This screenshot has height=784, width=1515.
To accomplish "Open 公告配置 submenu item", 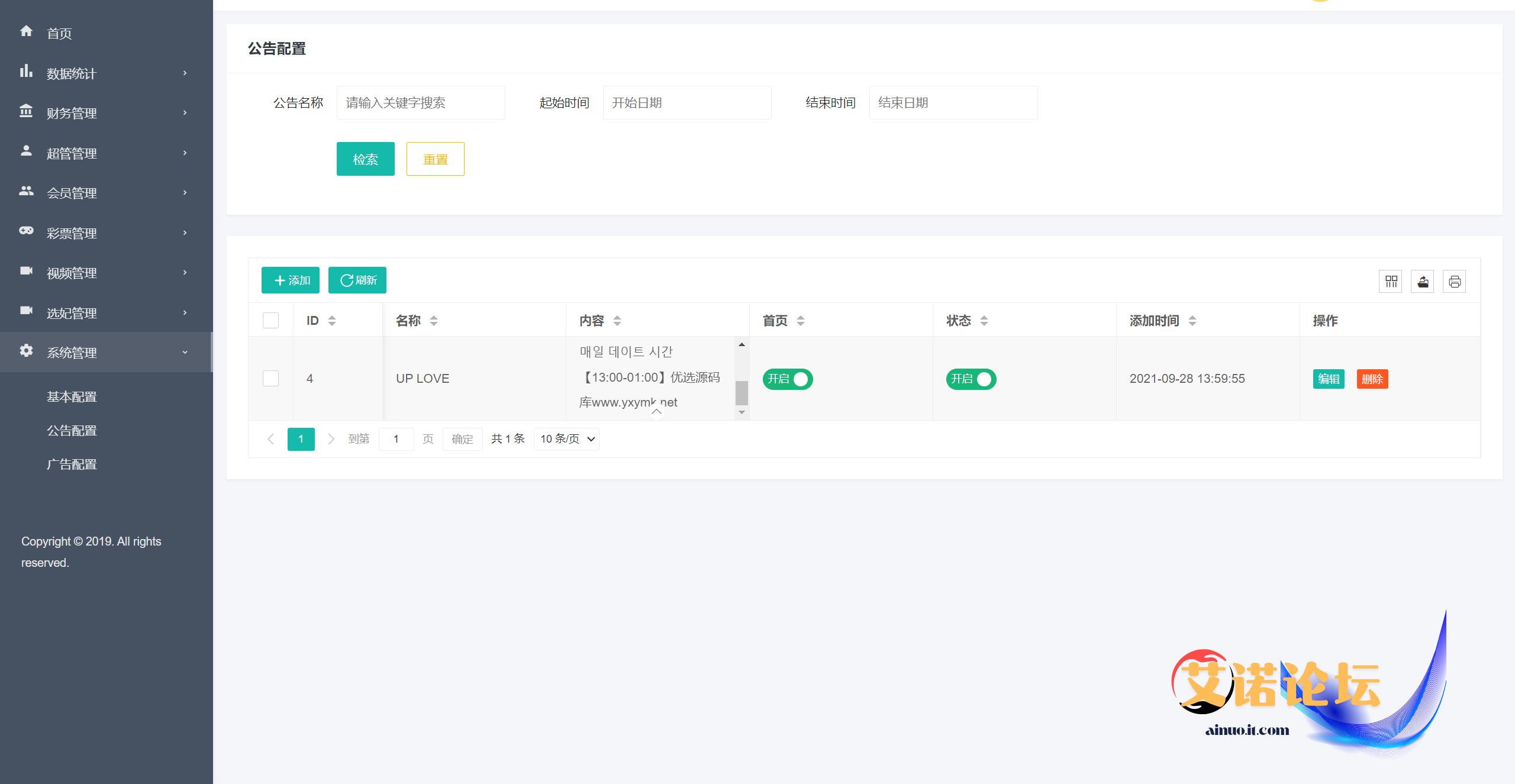I will click(x=72, y=431).
